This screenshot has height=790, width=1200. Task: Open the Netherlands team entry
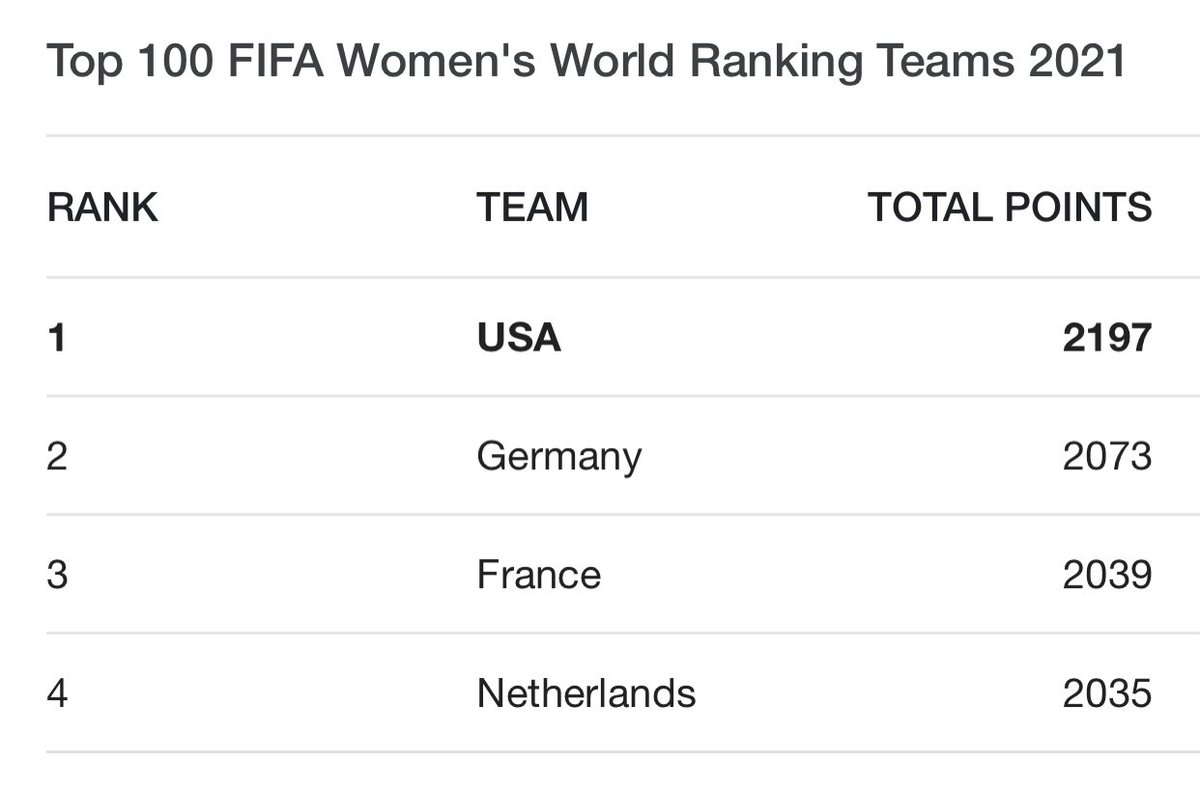[x=586, y=693]
